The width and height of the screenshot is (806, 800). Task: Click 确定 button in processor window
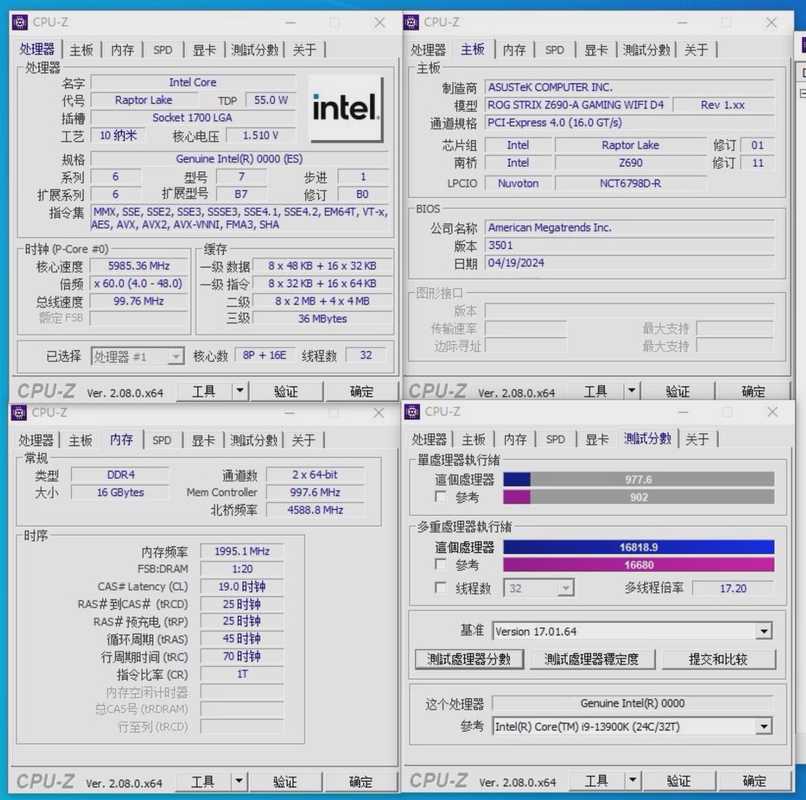361,391
